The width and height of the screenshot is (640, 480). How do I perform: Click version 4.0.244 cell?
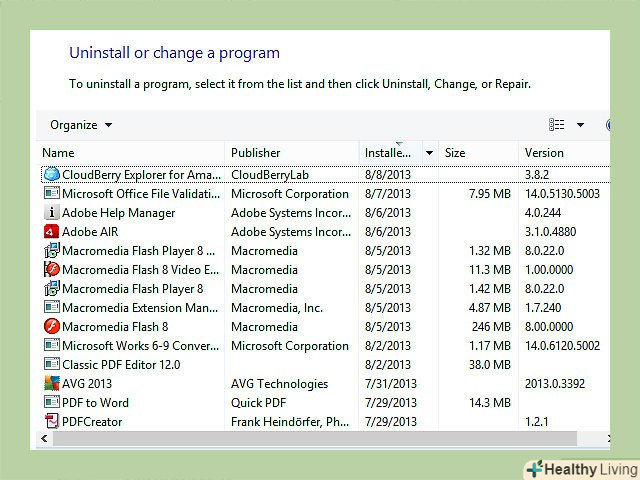(x=543, y=213)
